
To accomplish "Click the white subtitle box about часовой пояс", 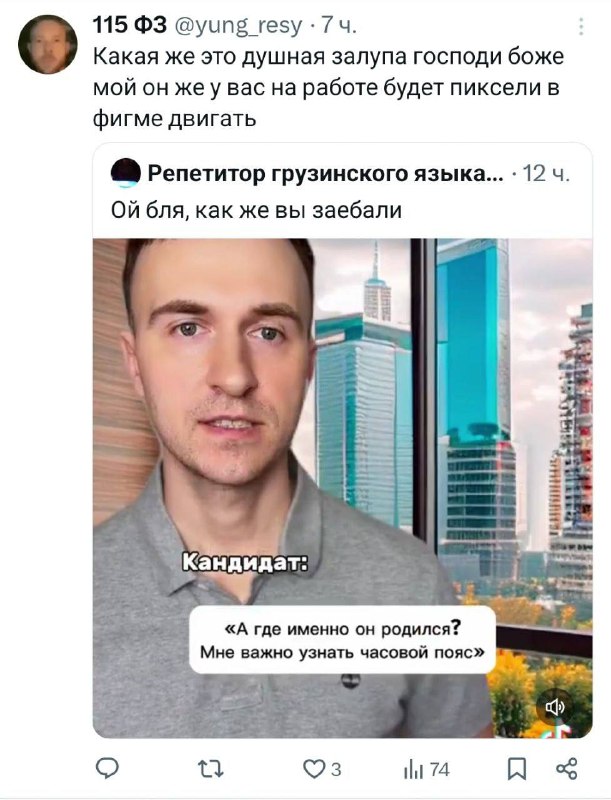I will [342, 639].
